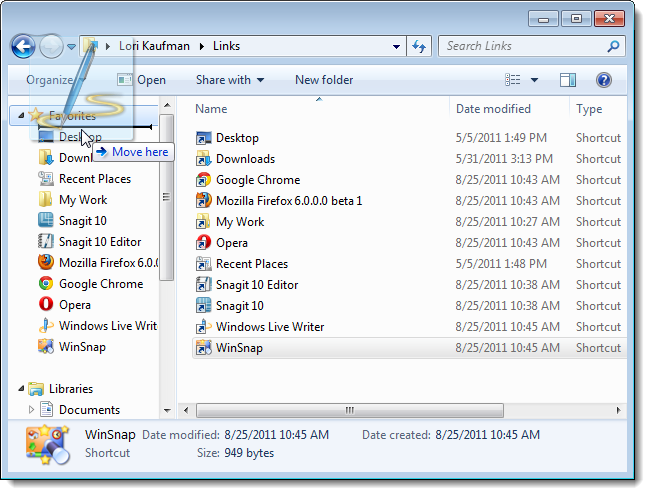Select the Snagit 10 Editor shortcut icon in list
Image resolution: width=650 pixels, height=495 pixels.
click(204, 285)
